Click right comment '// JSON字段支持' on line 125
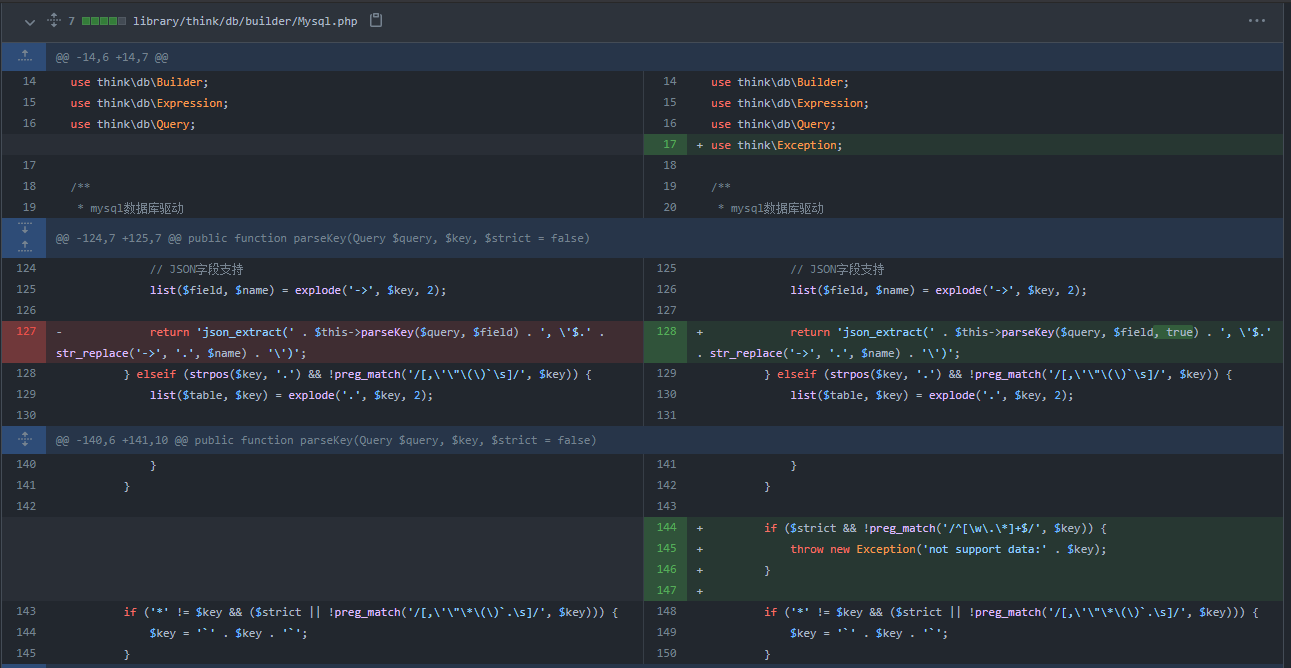Screen dimensions: 1291x668 [x=837, y=269]
